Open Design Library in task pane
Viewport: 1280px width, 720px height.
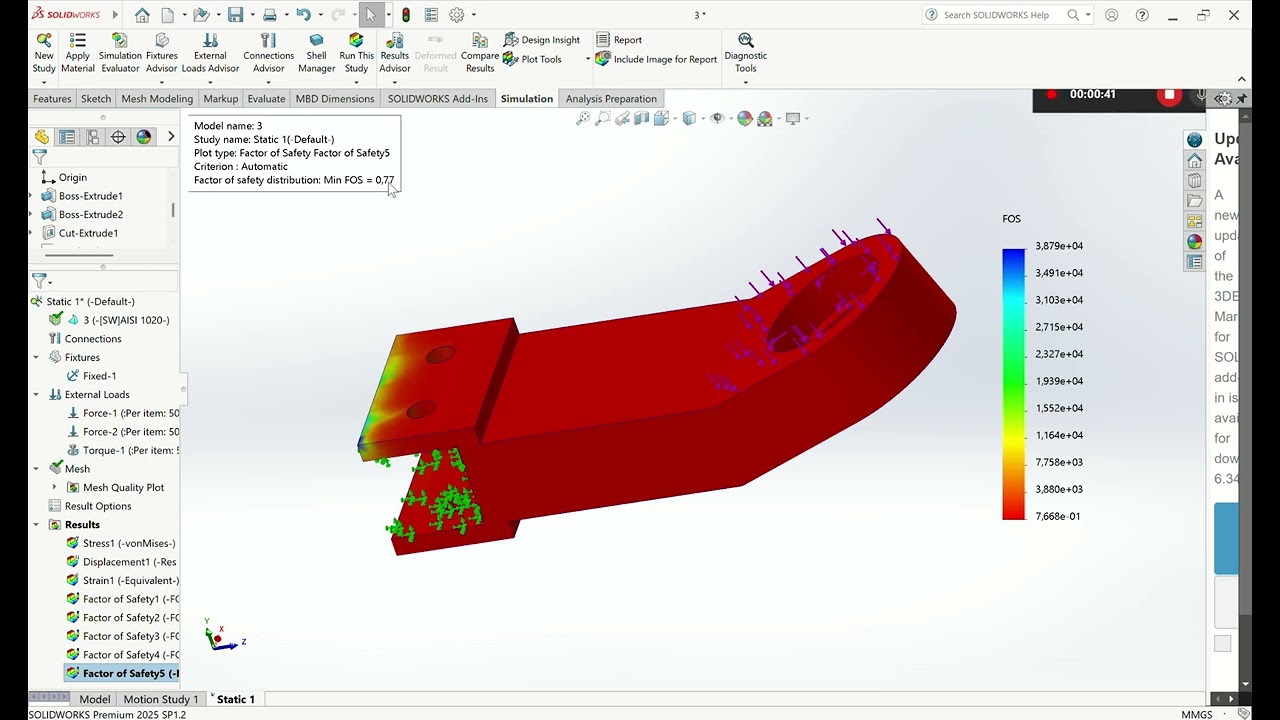[1195, 180]
